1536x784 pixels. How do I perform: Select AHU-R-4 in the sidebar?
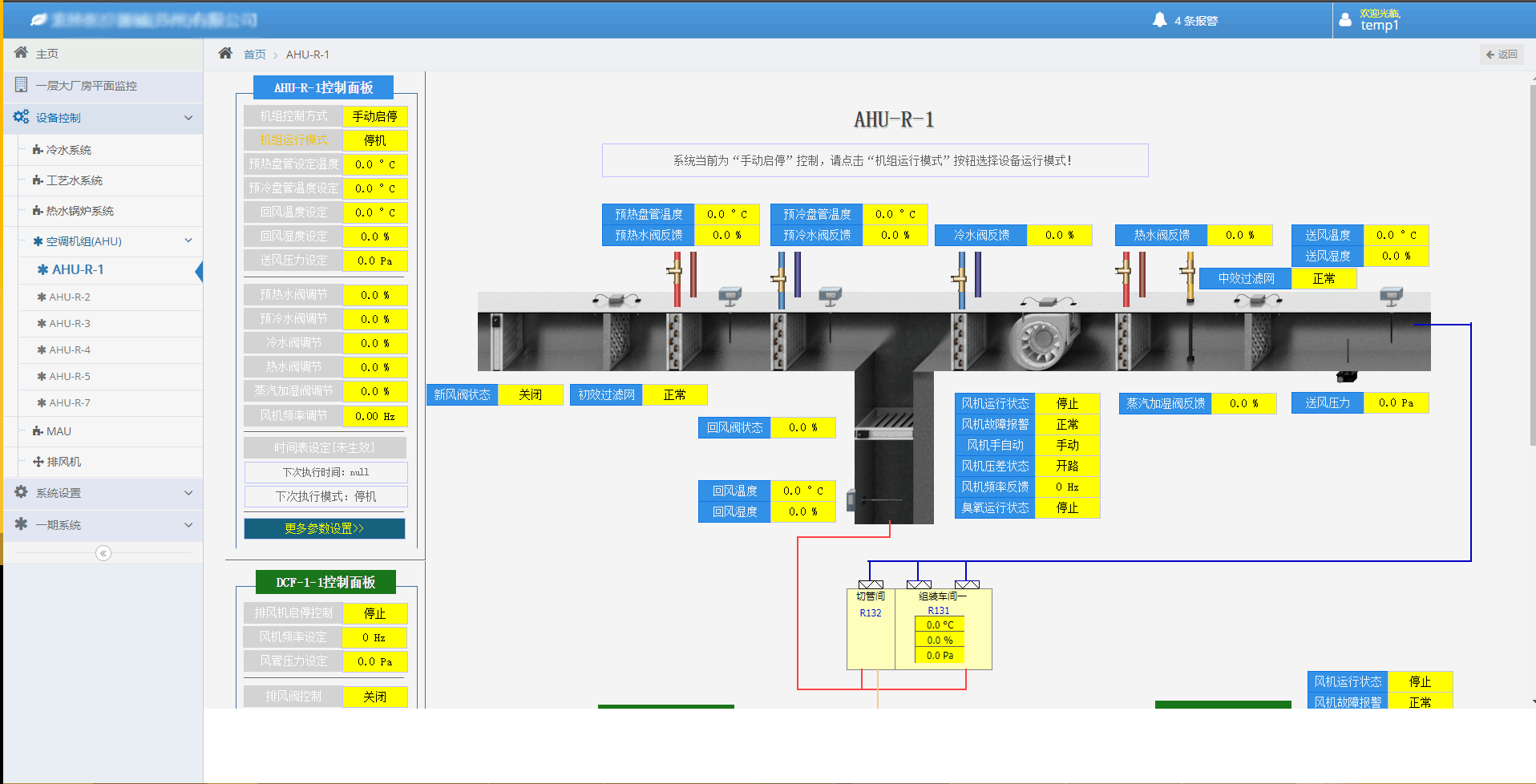click(x=70, y=350)
